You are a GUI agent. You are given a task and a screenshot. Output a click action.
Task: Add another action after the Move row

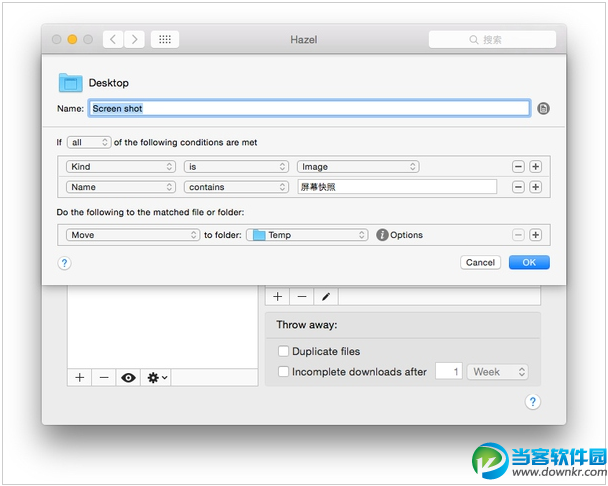tap(535, 235)
